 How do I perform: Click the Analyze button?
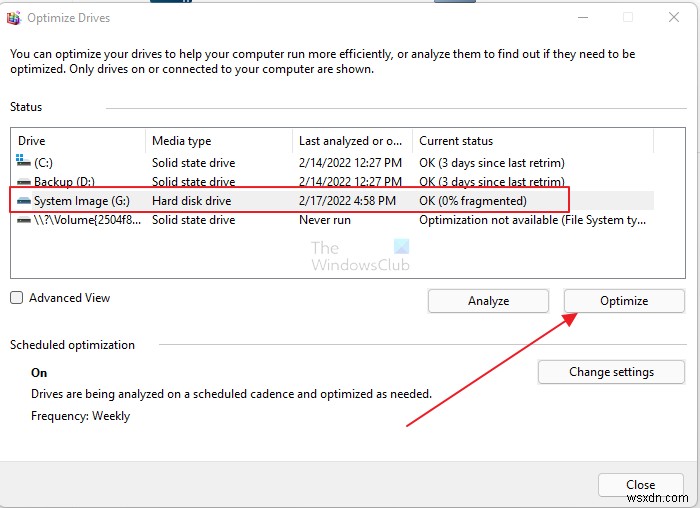(x=488, y=301)
